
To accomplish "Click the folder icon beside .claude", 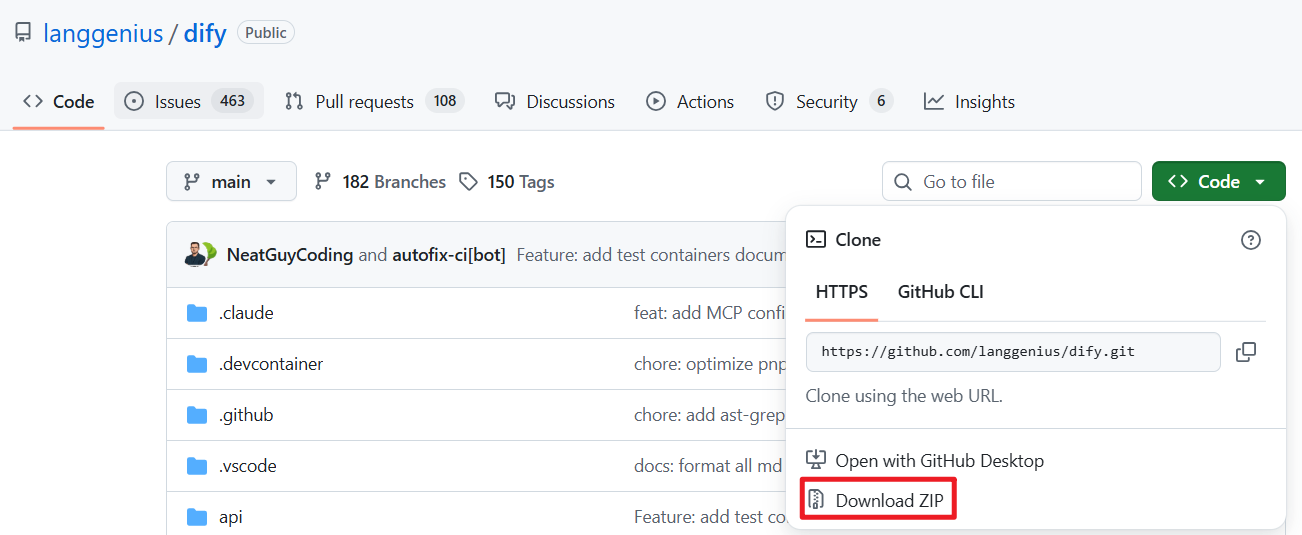I will pos(197,313).
